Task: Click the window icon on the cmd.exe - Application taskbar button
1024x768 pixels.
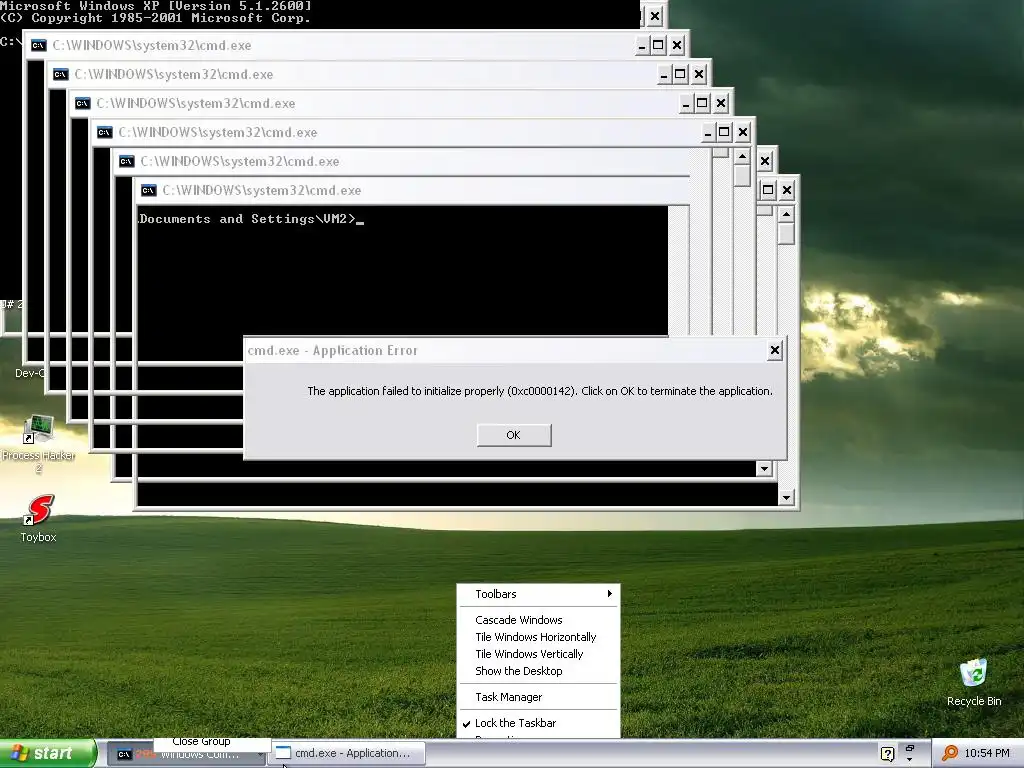Action: 283,753
